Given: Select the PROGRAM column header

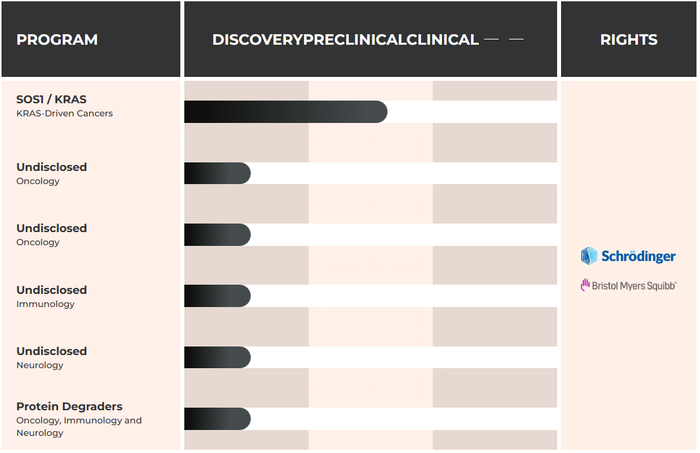Looking at the screenshot, I should click(57, 40).
